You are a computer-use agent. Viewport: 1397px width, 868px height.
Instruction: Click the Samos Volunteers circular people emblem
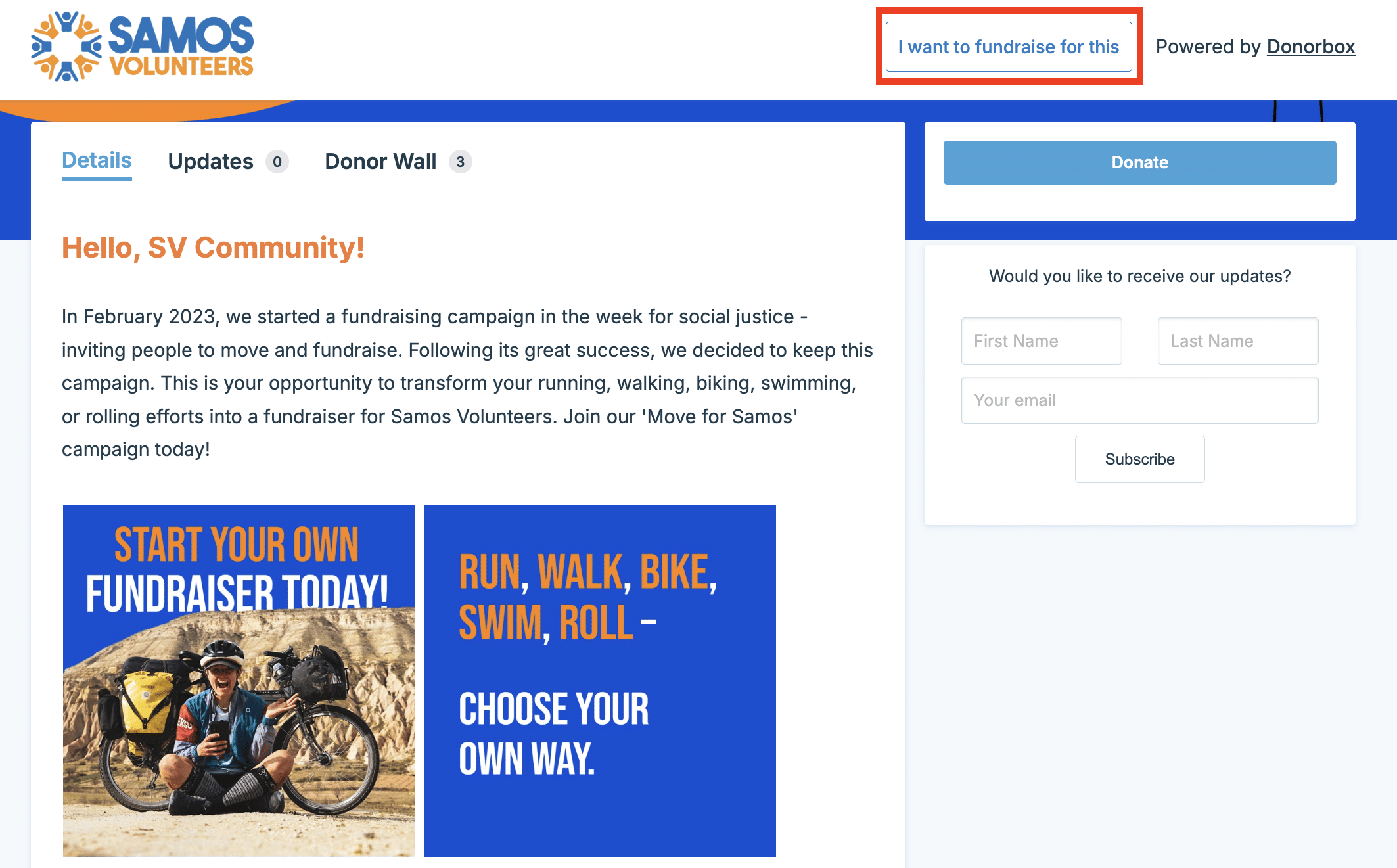pos(66,47)
